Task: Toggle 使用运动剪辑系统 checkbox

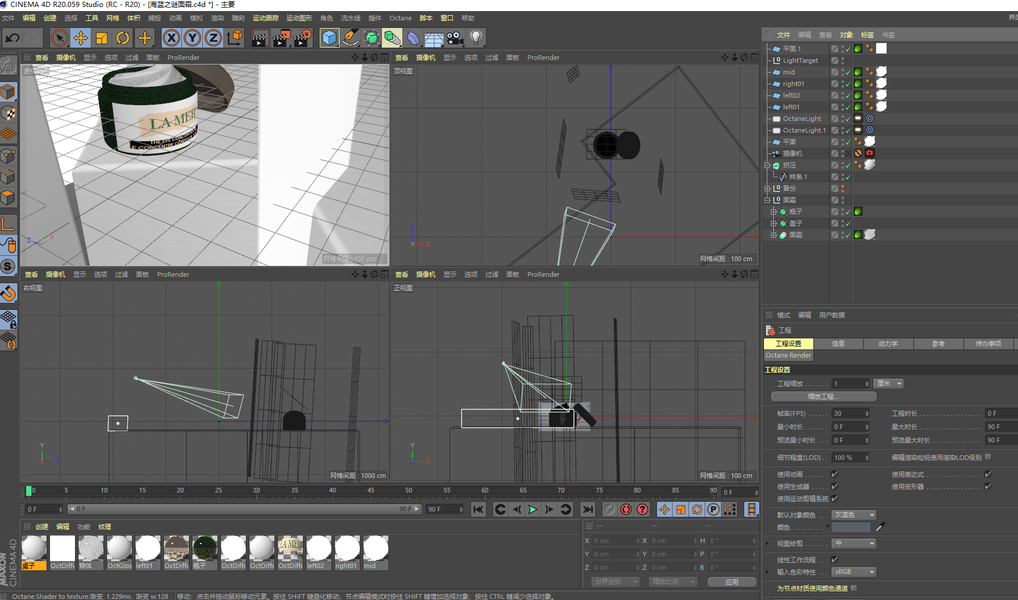Action: (x=834, y=498)
